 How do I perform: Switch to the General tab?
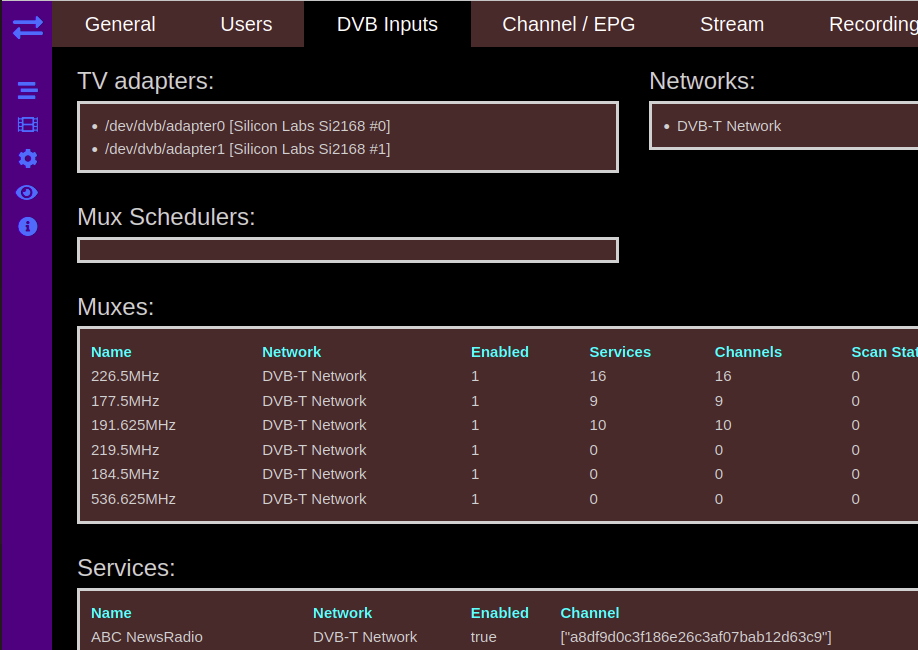click(x=120, y=24)
